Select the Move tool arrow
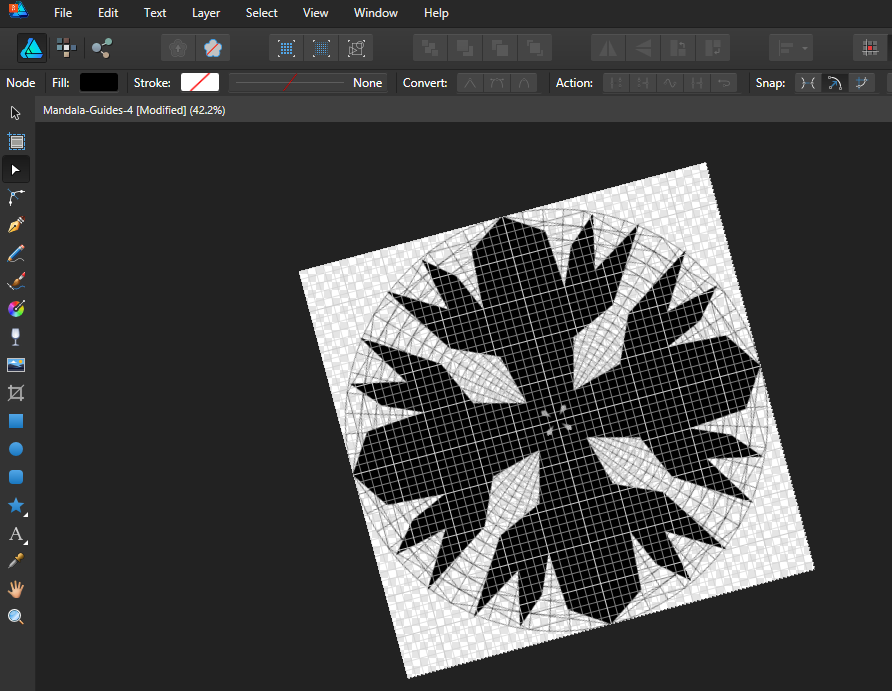 coord(16,113)
